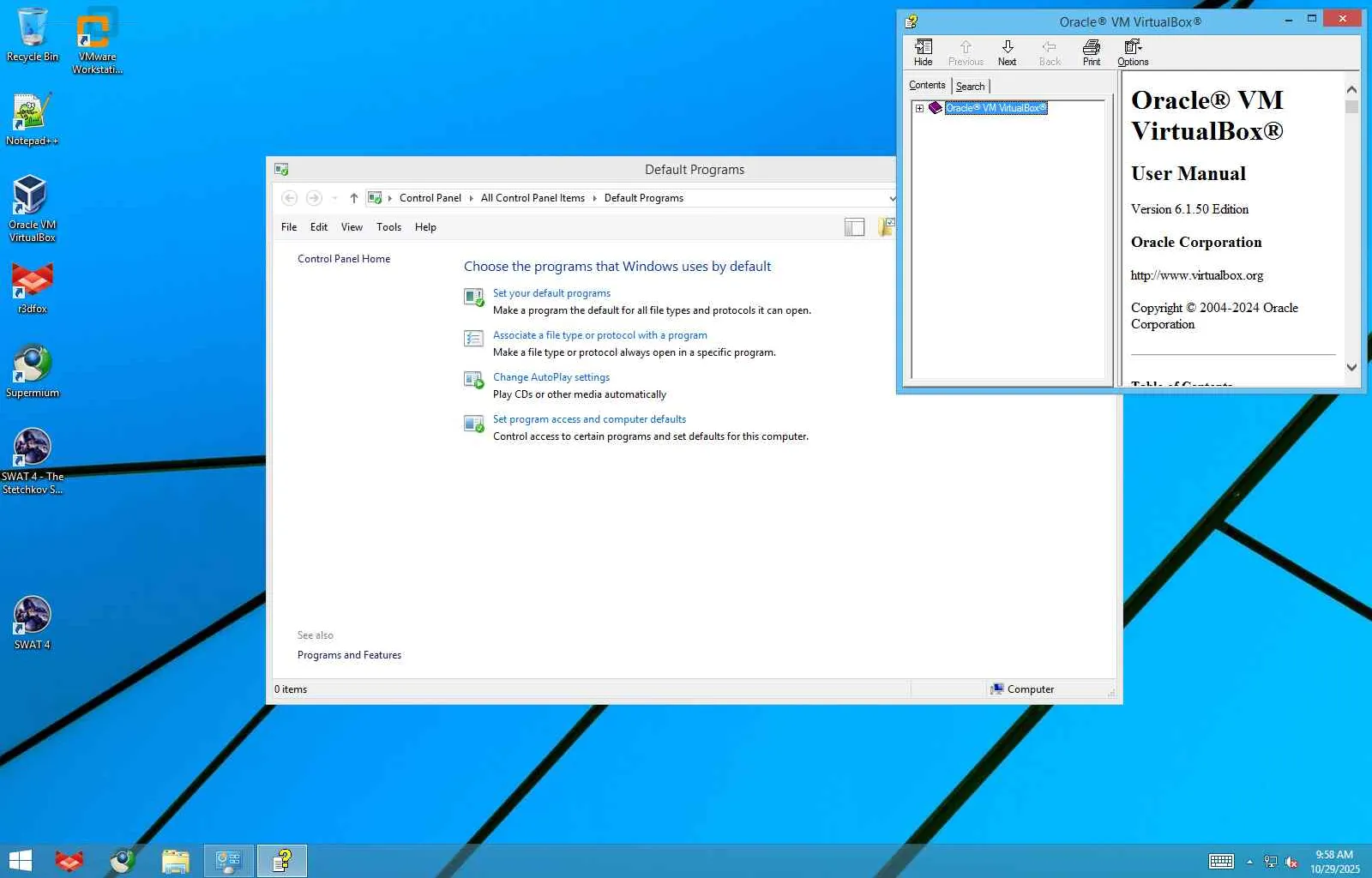Click the volume icon in system tray
The width and height of the screenshot is (1372, 878).
point(1291,862)
